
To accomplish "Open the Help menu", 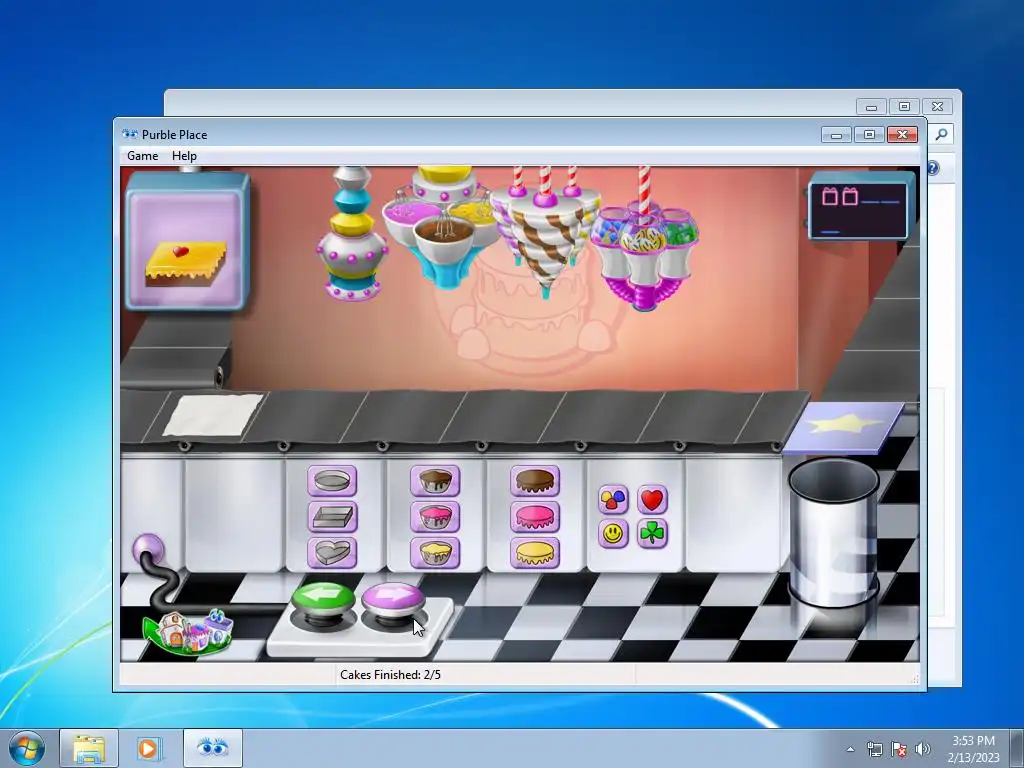I will pyautogui.click(x=184, y=155).
